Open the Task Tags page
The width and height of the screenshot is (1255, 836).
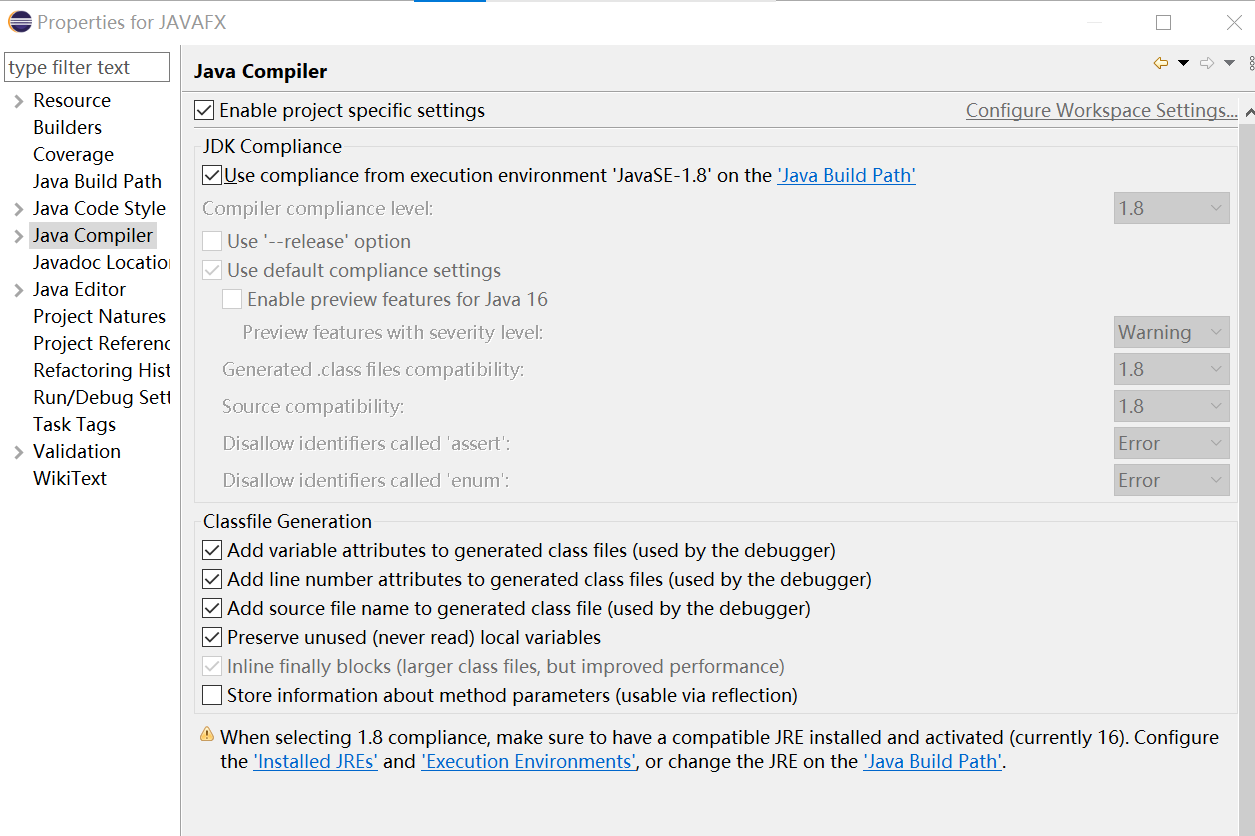click(74, 424)
